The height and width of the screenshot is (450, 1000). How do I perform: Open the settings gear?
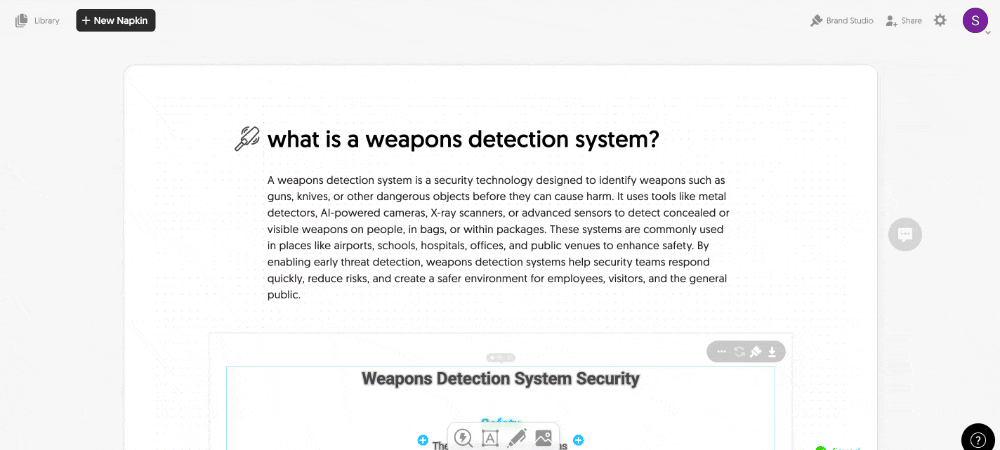point(940,20)
